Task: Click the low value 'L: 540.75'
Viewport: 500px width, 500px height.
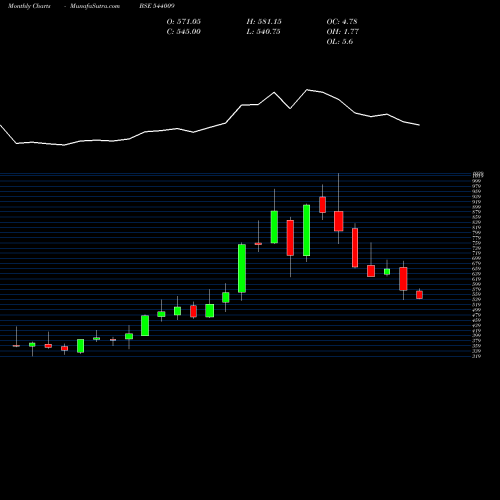Action: 263,32
